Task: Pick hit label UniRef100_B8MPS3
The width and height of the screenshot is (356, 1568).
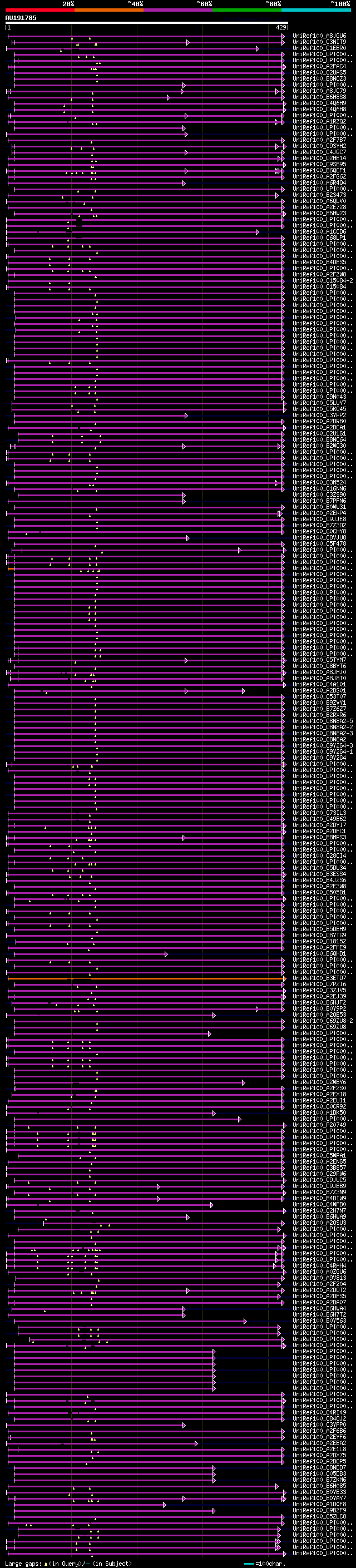Action: coord(319,838)
